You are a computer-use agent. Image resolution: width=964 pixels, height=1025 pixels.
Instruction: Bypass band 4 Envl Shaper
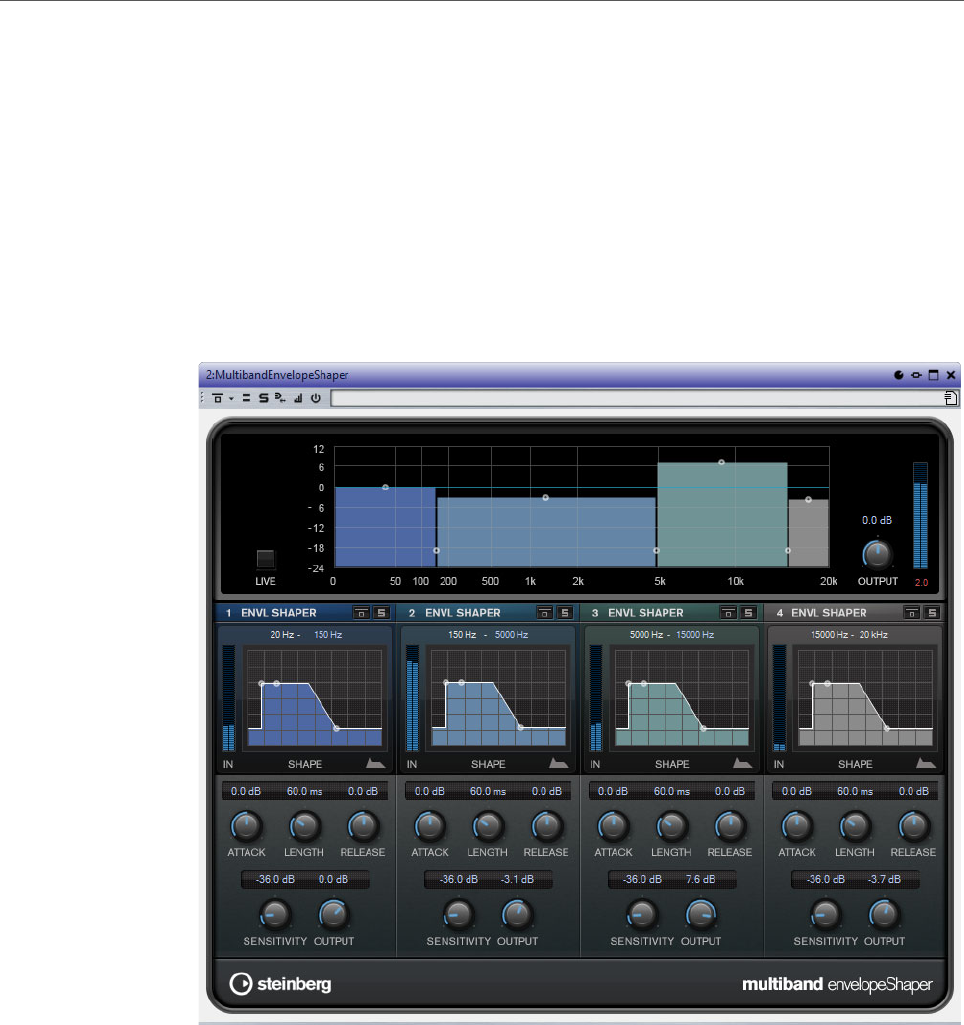(912, 613)
